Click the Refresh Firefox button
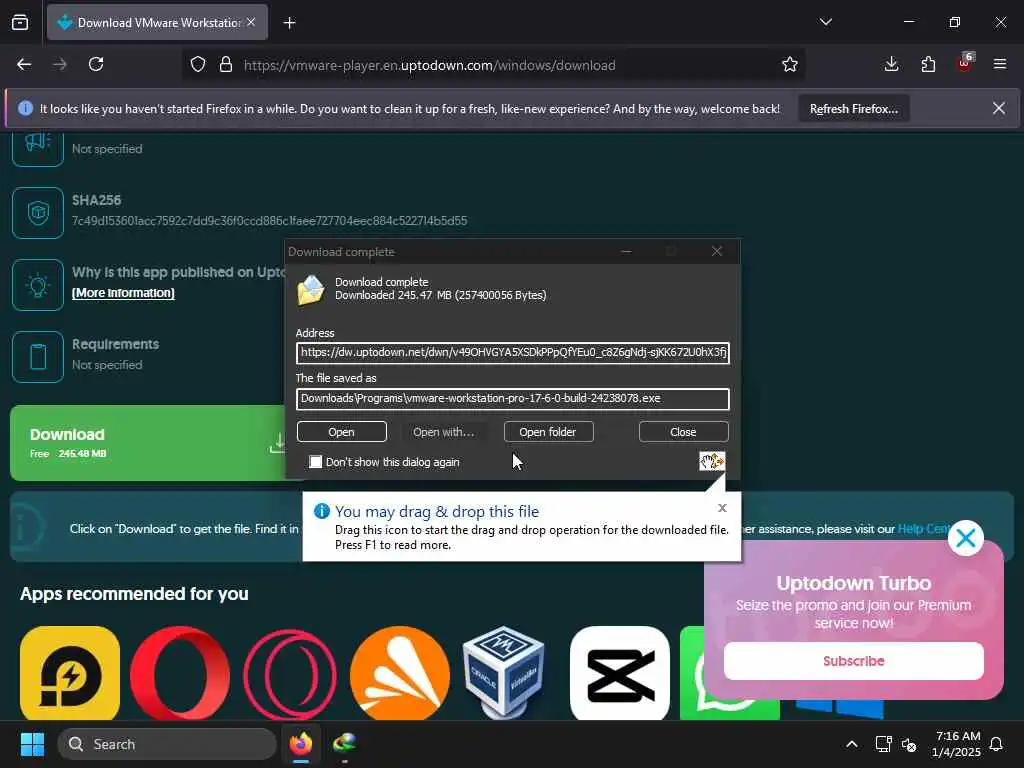Viewport: 1024px width, 768px height. (x=854, y=109)
